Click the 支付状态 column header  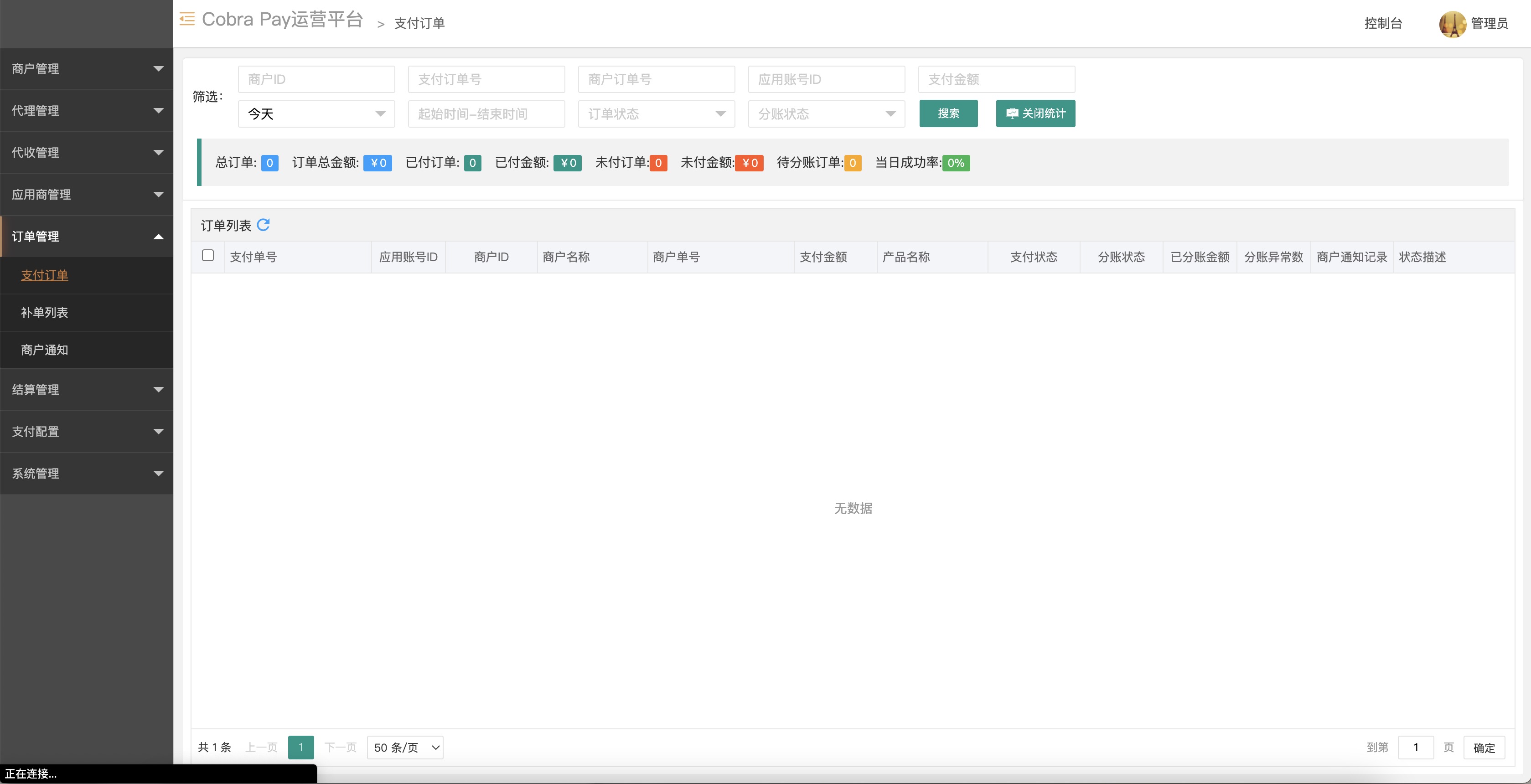[1034, 257]
